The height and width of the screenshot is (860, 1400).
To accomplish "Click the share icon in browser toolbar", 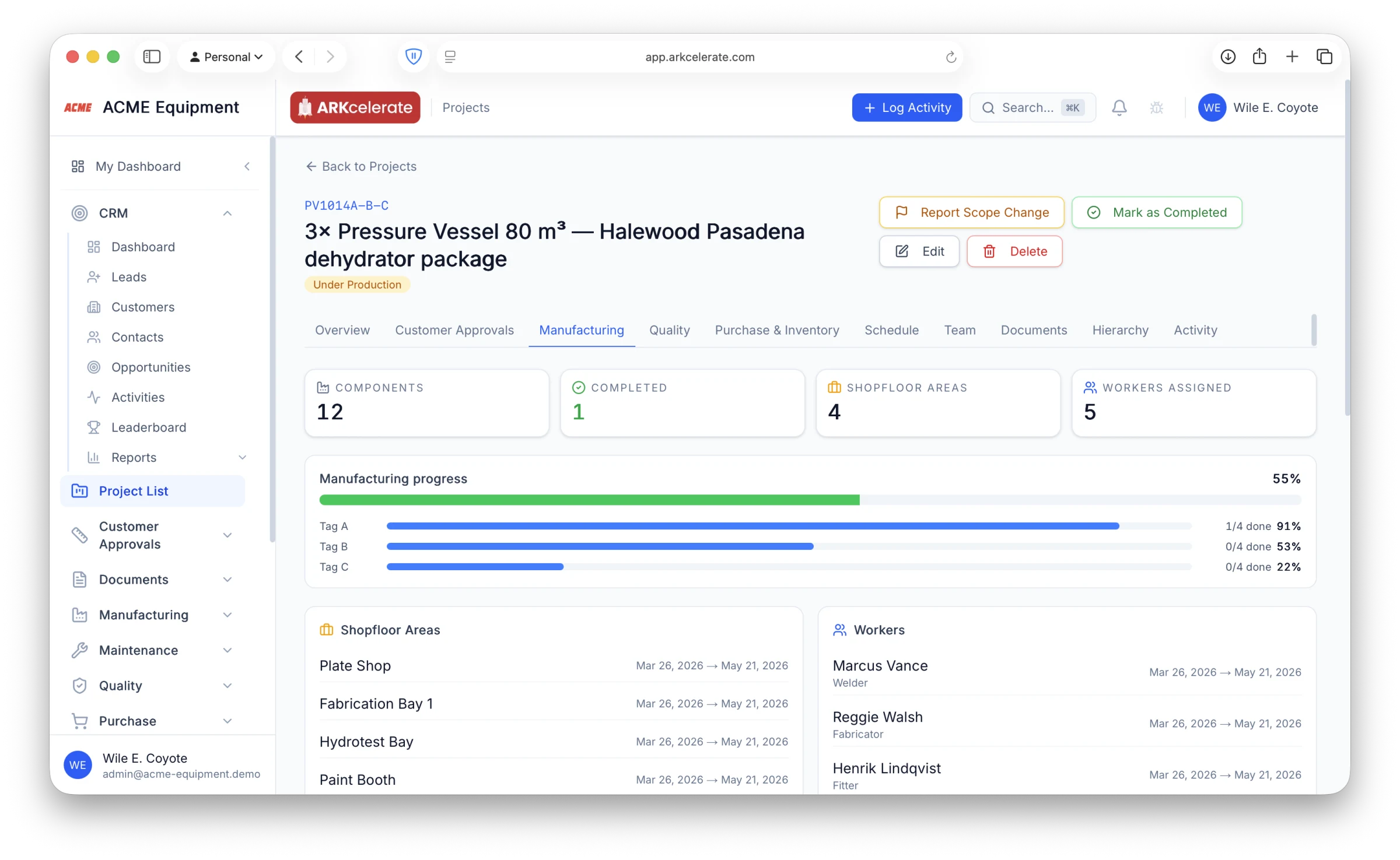I will point(1259,57).
